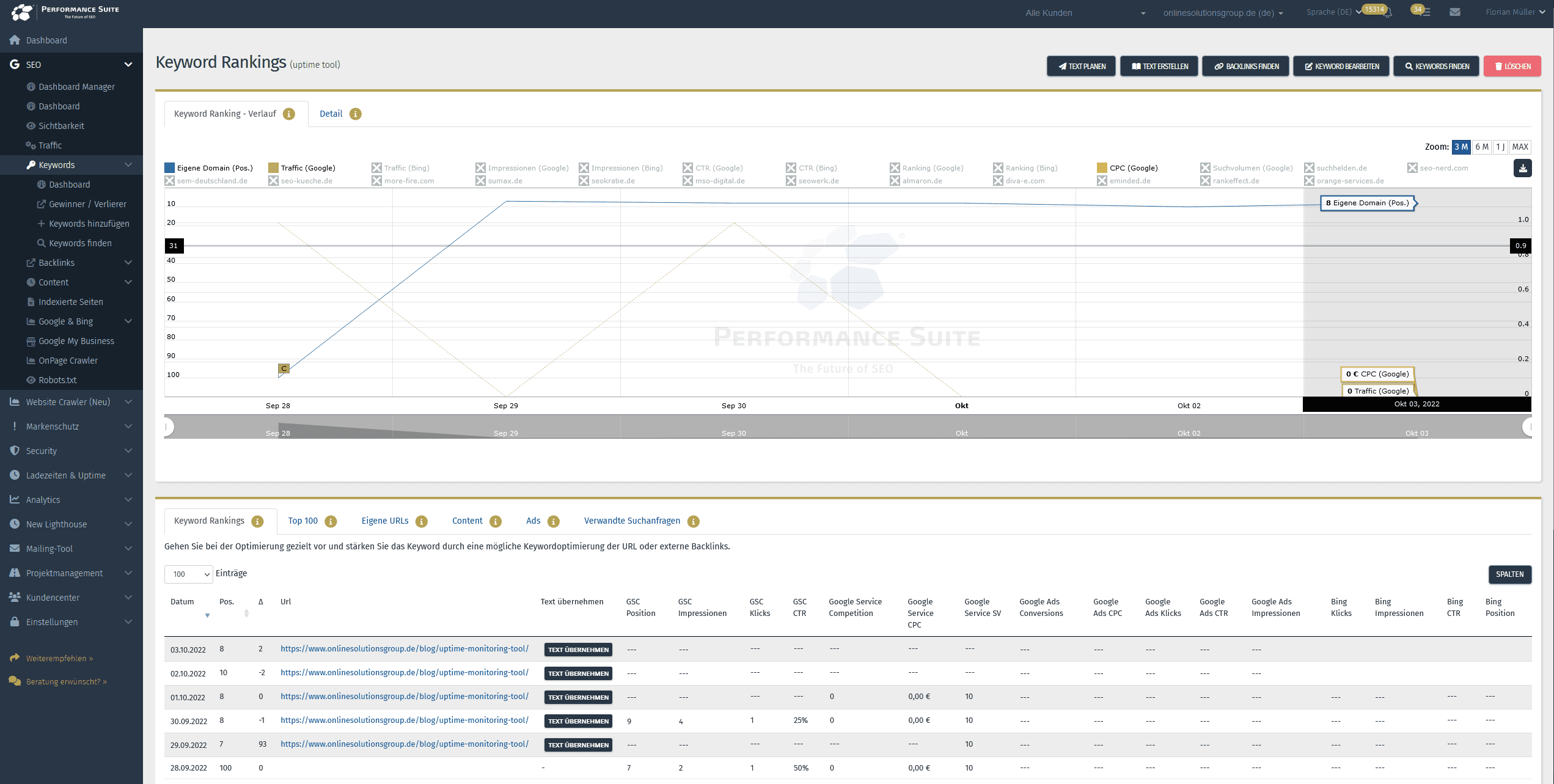Screen dimensions: 1554x784
Task: Click TEXT ÜBERNEHMEN for 03.10.2022 row
Action: pyautogui.click(x=578, y=650)
